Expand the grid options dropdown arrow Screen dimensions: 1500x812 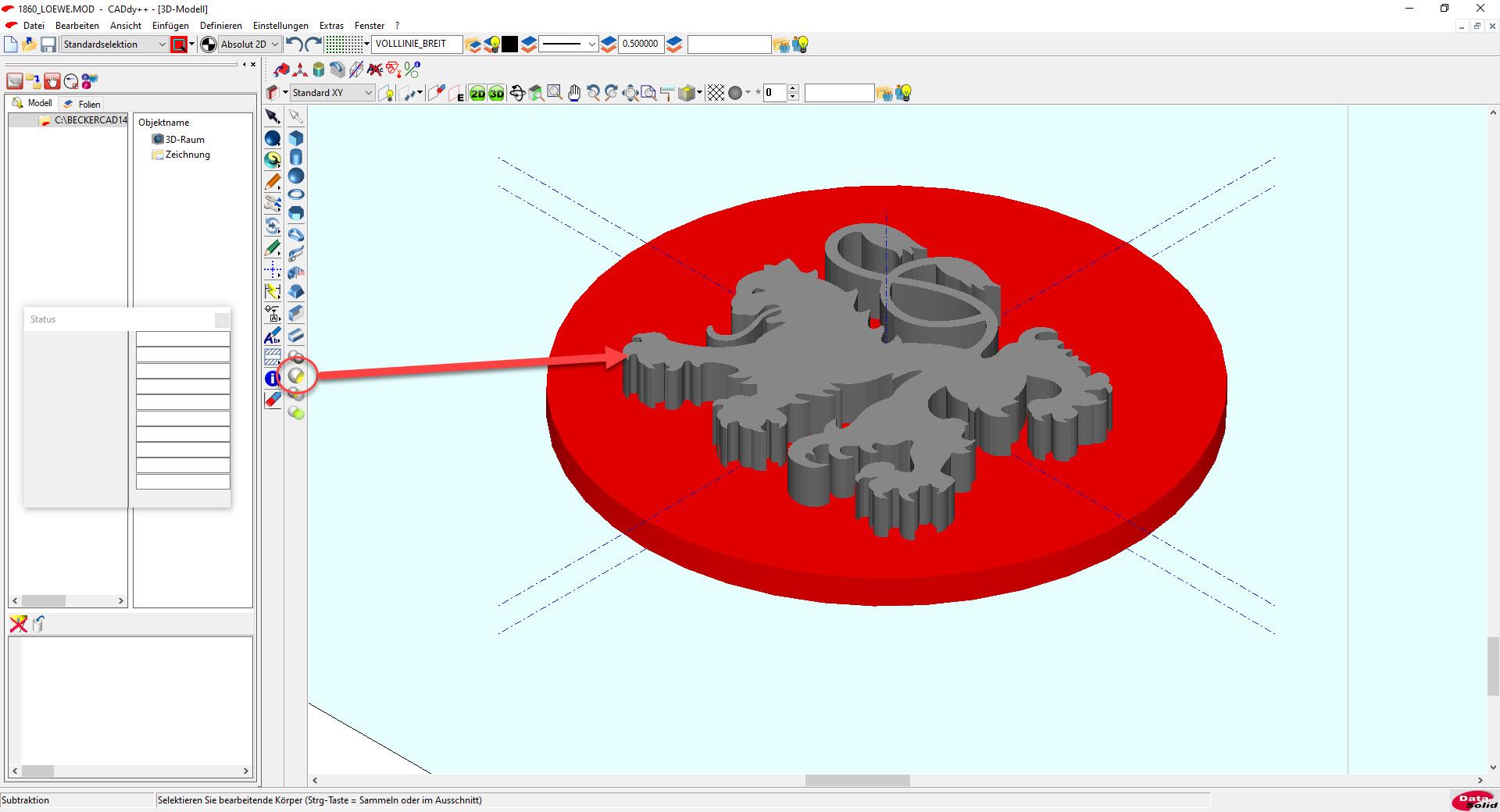point(366,45)
